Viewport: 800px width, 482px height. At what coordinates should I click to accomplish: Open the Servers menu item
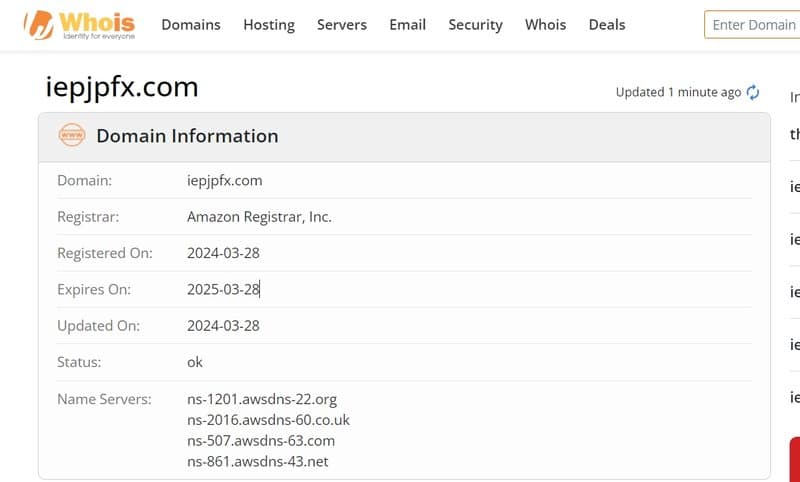pos(342,24)
